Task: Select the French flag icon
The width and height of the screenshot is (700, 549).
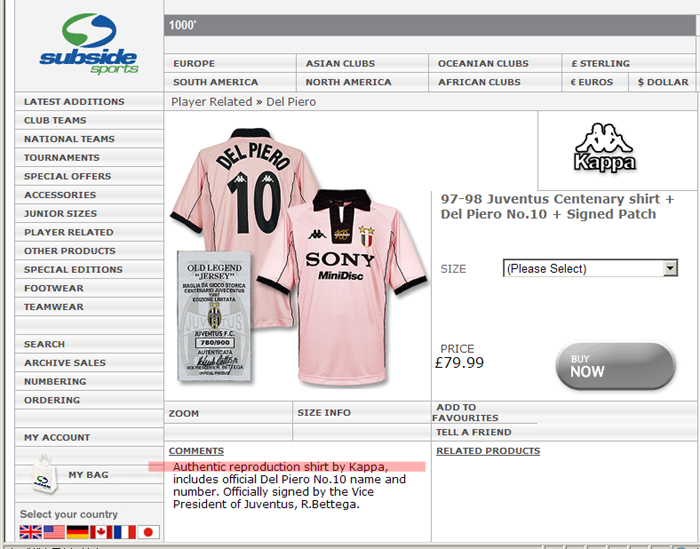Action: pos(125,532)
